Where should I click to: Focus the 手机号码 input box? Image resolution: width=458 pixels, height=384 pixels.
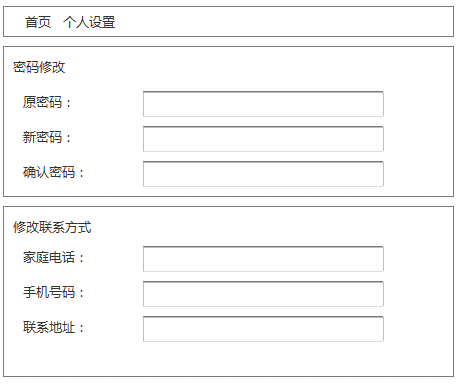pyautogui.click(x=263, y=294)
